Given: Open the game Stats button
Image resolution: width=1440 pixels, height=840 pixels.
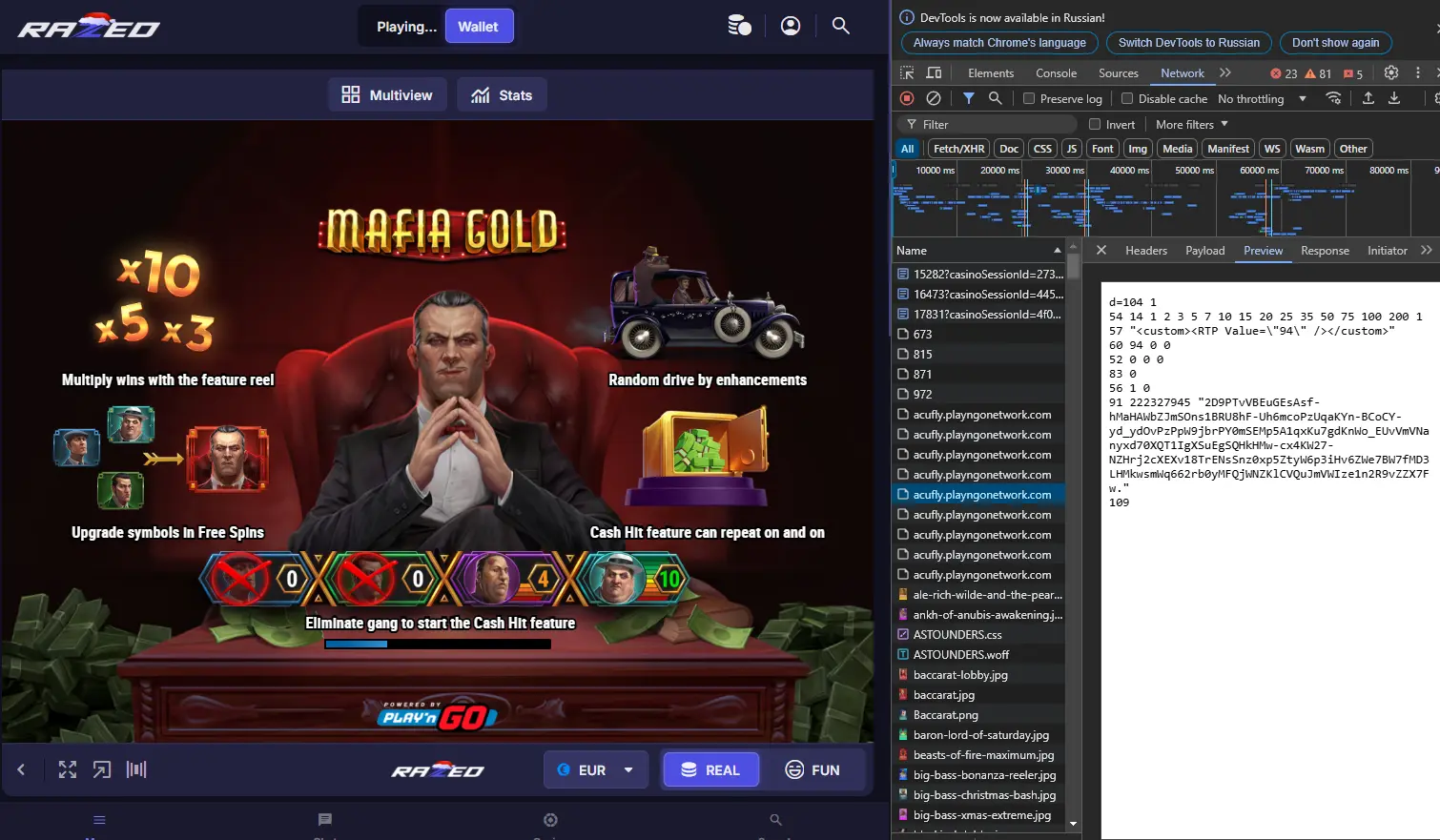Looking at the screenshot, I should pyautogui.click(x=502, y=95).
